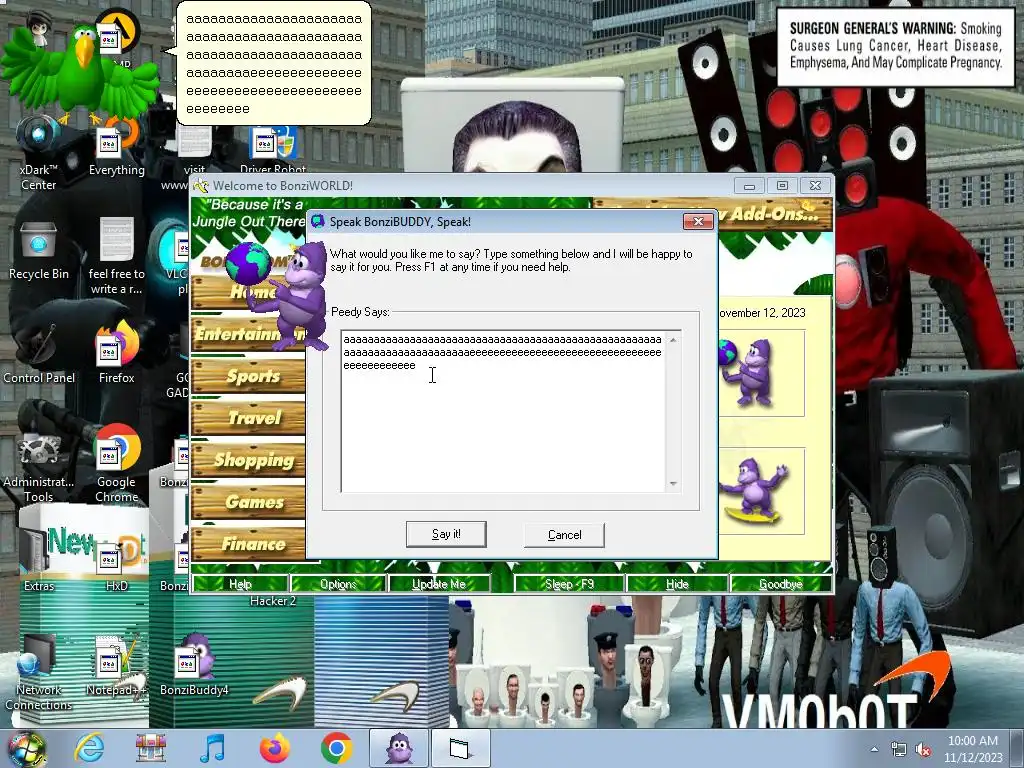Screen dimensions: 1024x768
Task: Open the Finance section in BonziWORLD
Action: click(x=249, y=543)
